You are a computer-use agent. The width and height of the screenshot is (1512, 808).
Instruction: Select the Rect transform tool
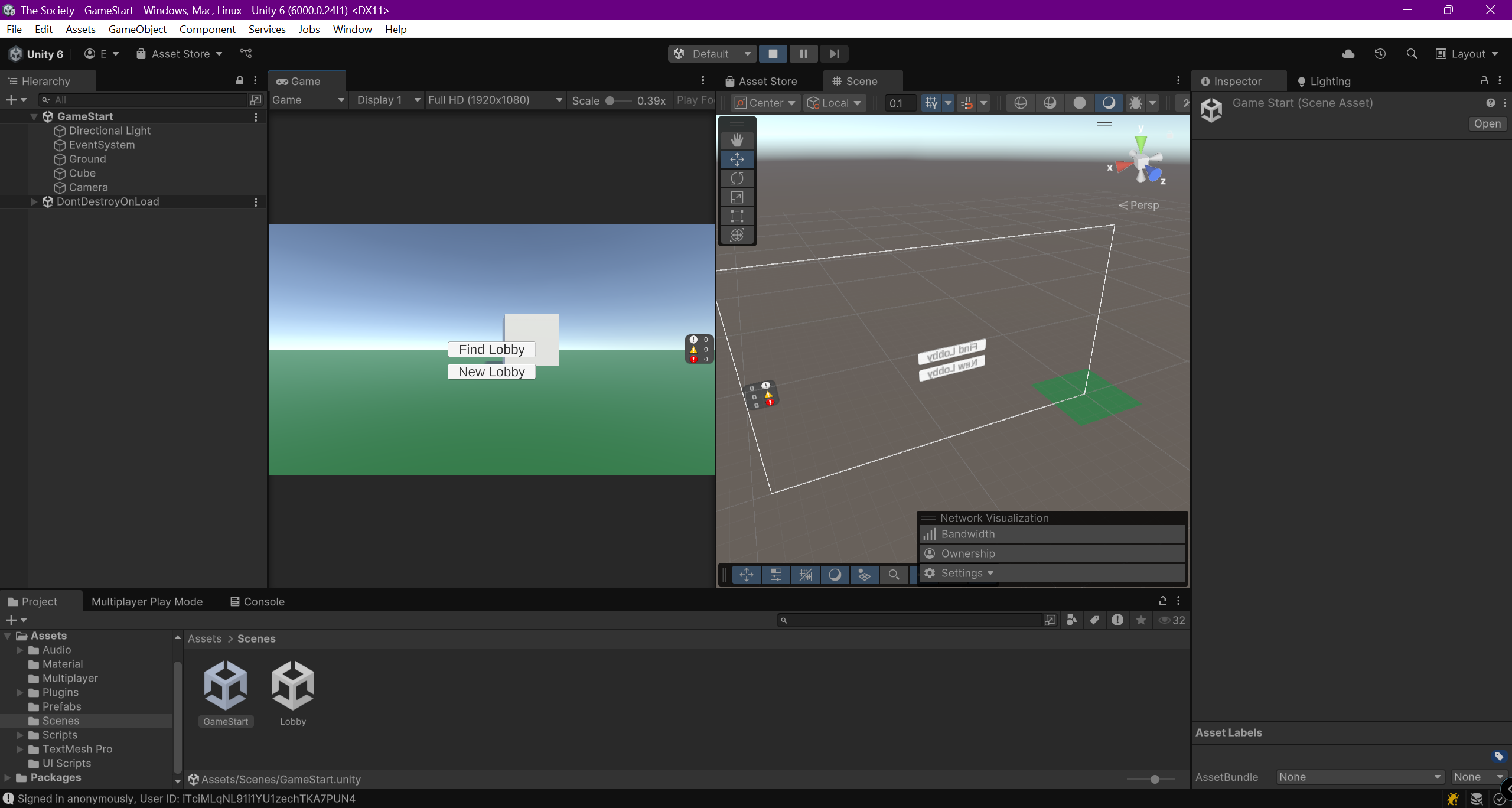[737, 216]
